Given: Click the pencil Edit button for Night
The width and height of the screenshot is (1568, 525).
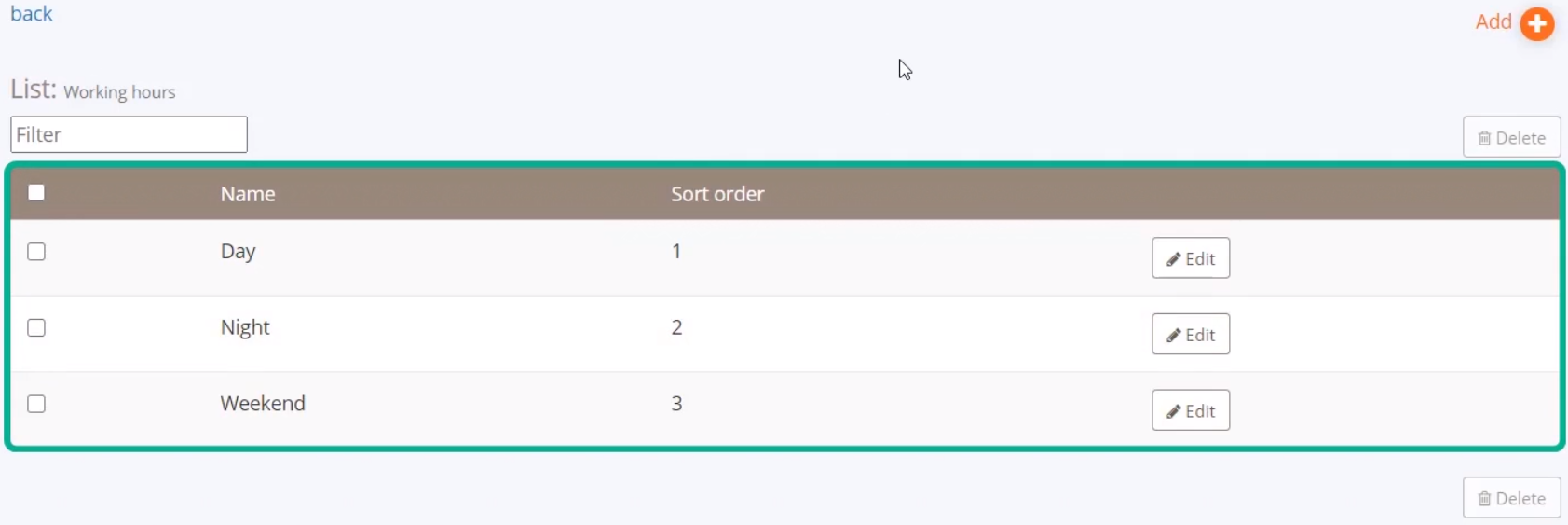Looking at the screenshot, I should pyautogui.click(x=1191, y=334).
